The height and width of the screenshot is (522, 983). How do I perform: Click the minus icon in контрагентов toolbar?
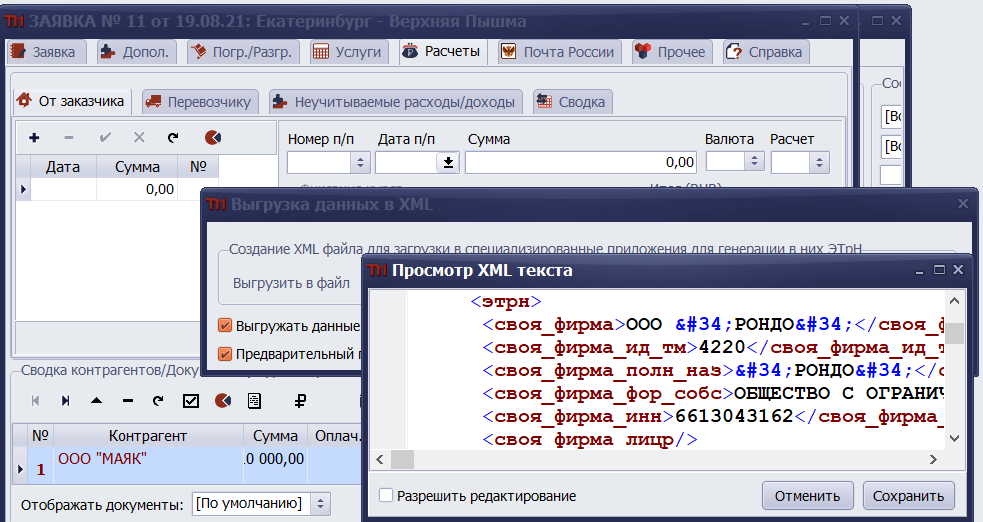pyautogui.click(x=128, y=401)
